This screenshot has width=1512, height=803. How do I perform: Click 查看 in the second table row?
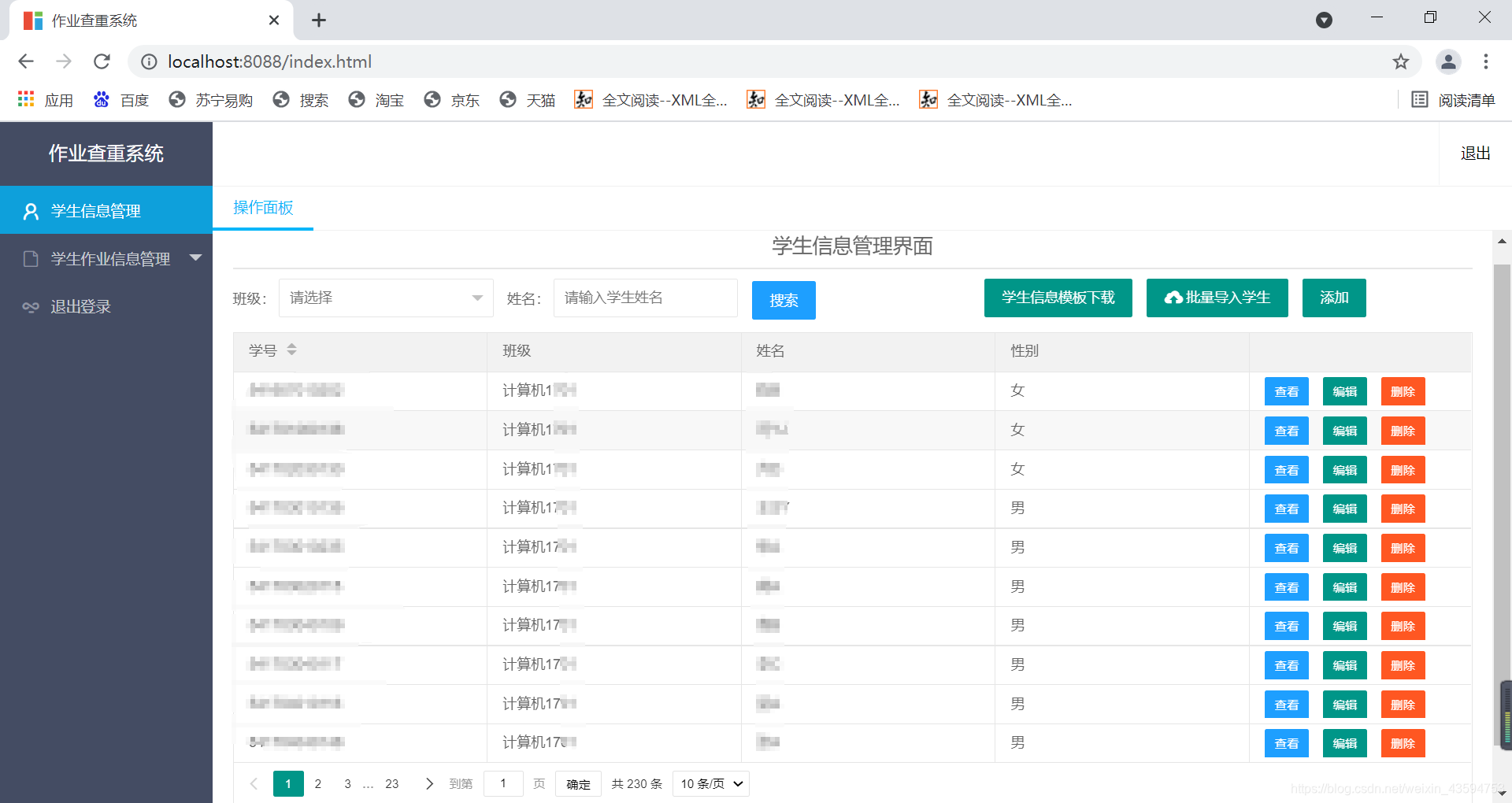(1287, 431)
